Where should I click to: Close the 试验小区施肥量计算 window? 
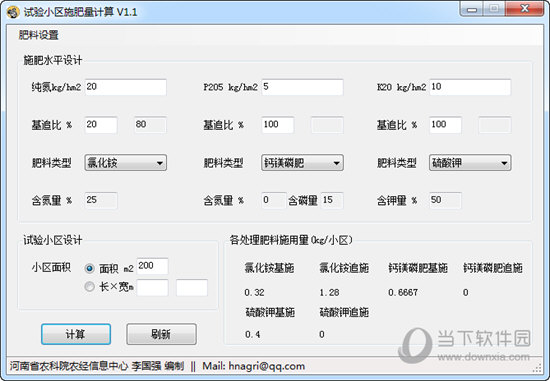(x=525, y=9)
